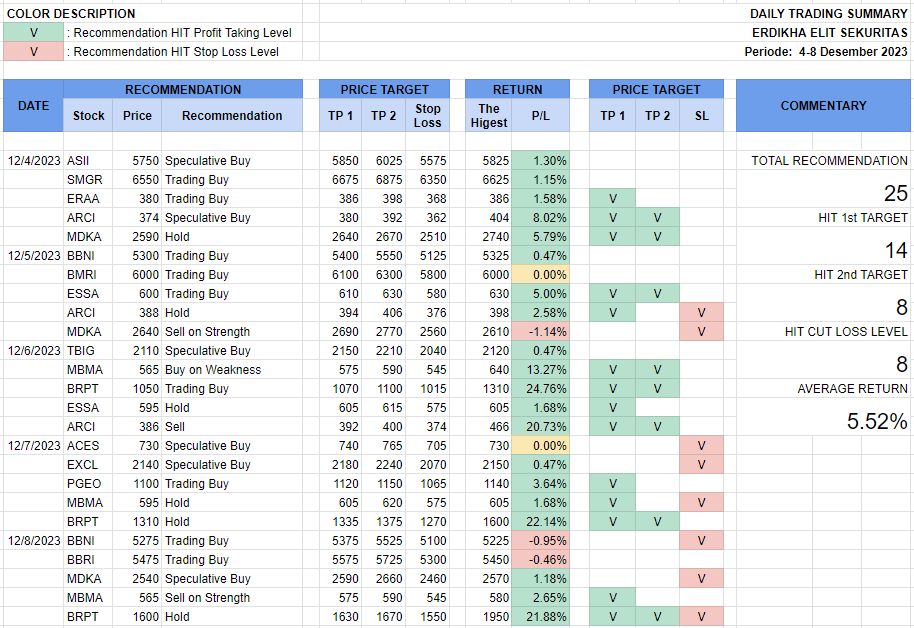This screenshot has height=628, width=914.
Task: Select the COMMENTARY header cell
Action: pyautogui.click(x=823, y=106)
